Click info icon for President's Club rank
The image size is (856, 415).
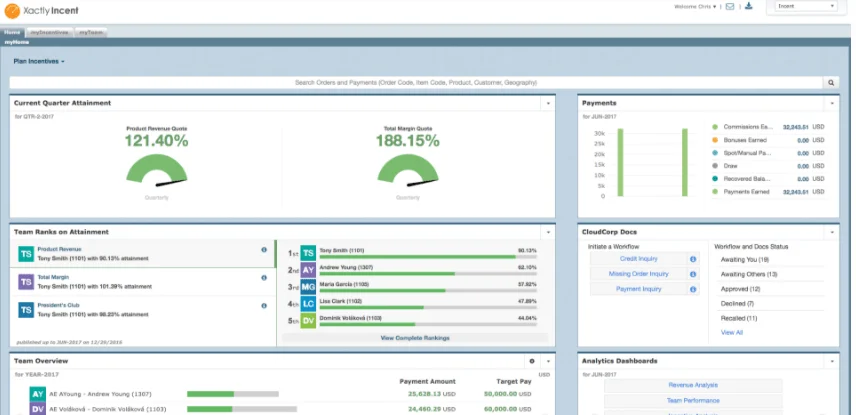tap(264, 306)
